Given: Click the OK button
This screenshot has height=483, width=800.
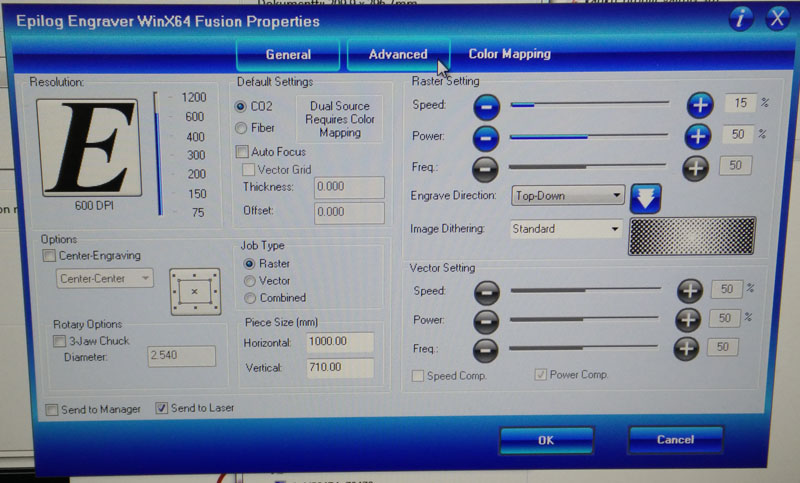Looking at the screenshot, I should pos(546,440).
